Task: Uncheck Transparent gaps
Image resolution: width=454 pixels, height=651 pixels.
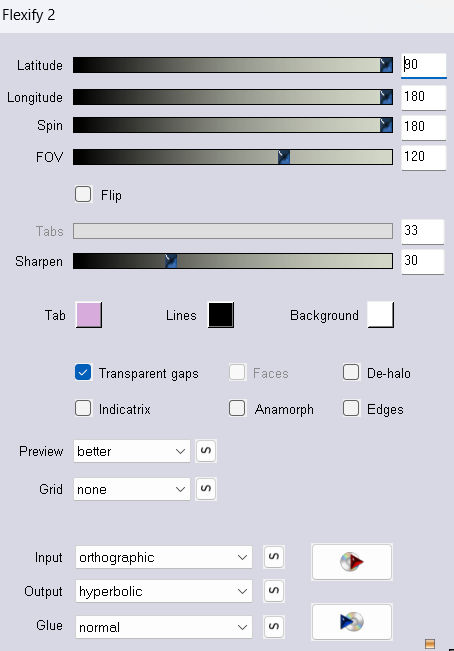Action: coord(83,372)
